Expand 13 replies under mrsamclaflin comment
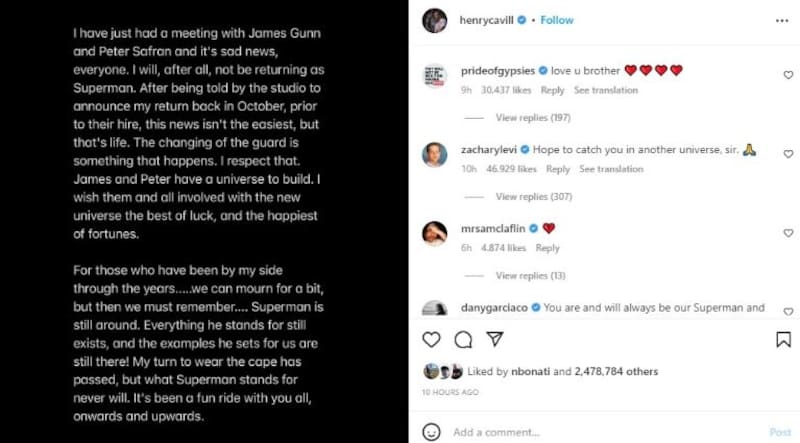This screenshot has width=800, height=443. (530, 276)
